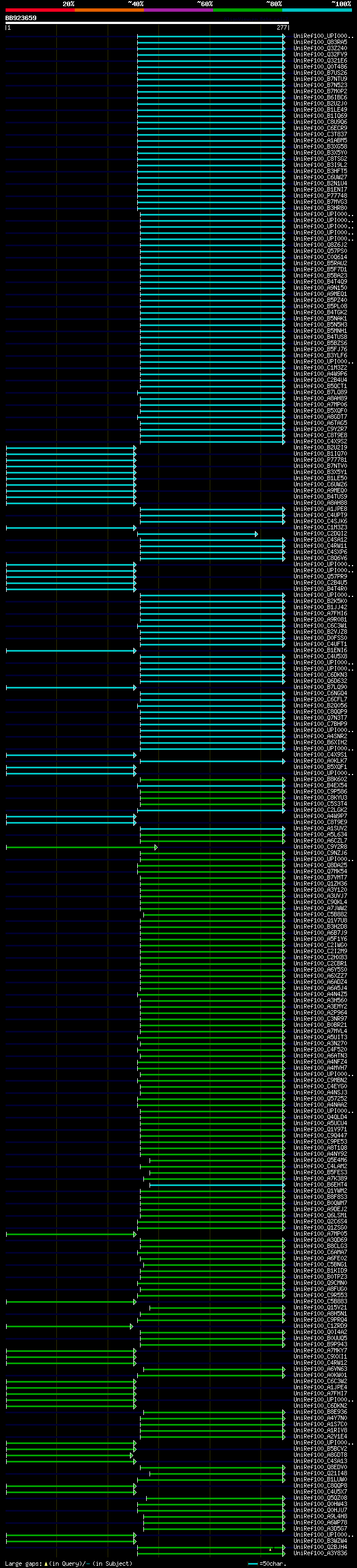The height and width of the screenshot is (1568, 357).
Task: Select hit label UniRef100_B6IBC6
Action: 321,97
